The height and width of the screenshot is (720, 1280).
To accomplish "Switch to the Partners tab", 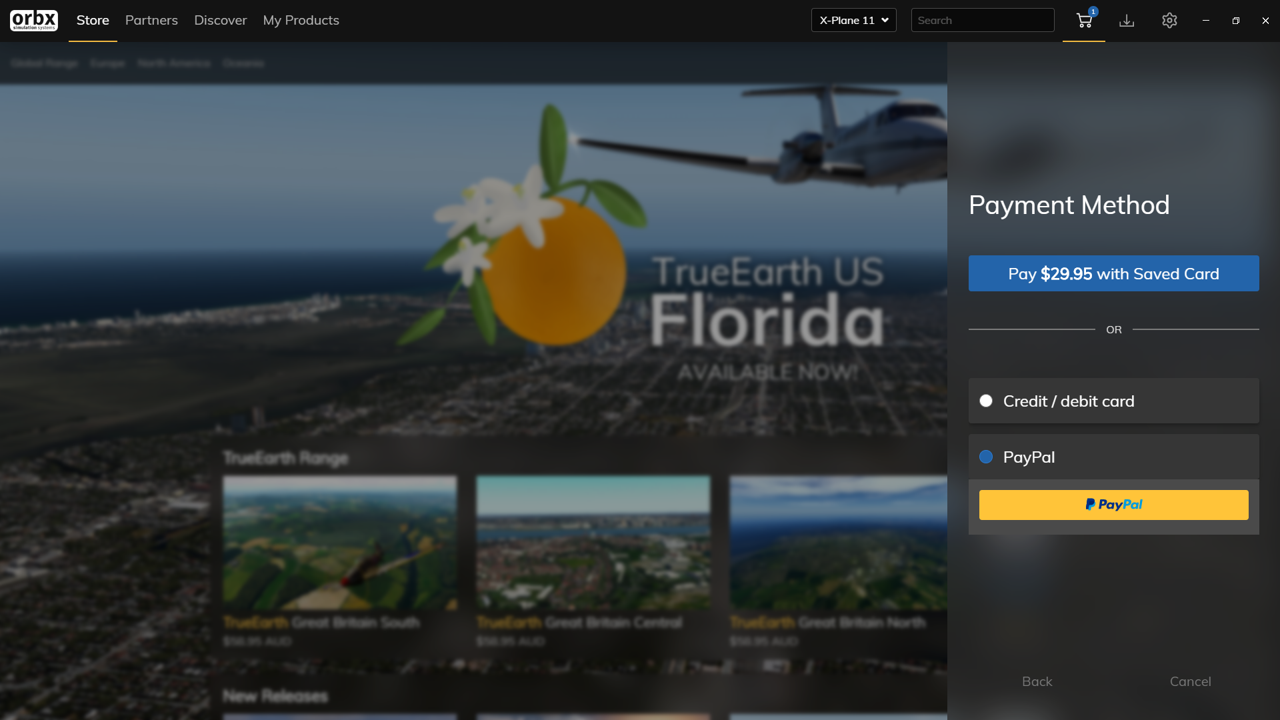I will click(x=151, y=20).
